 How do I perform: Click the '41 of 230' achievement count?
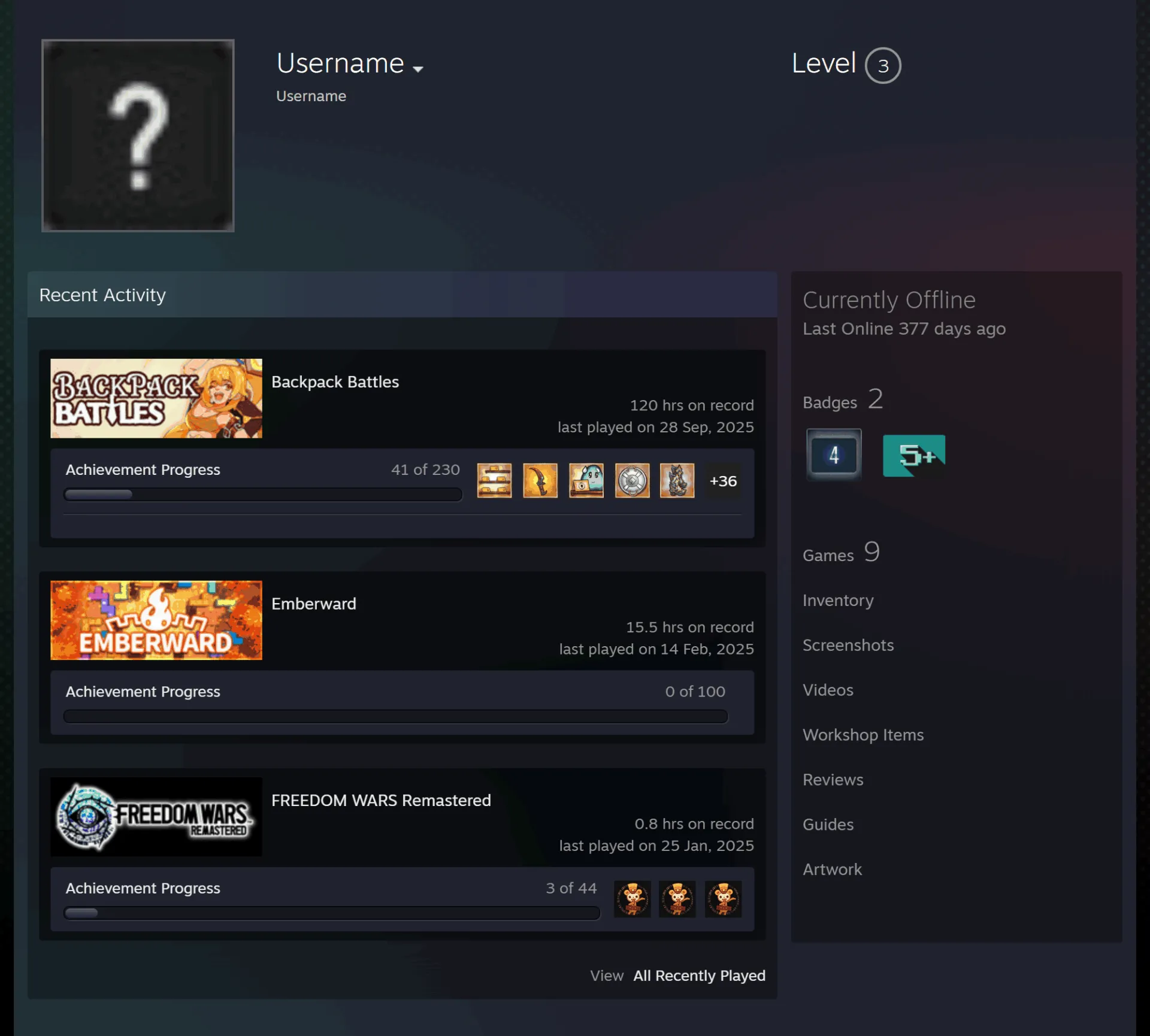(x=425, y=469)
